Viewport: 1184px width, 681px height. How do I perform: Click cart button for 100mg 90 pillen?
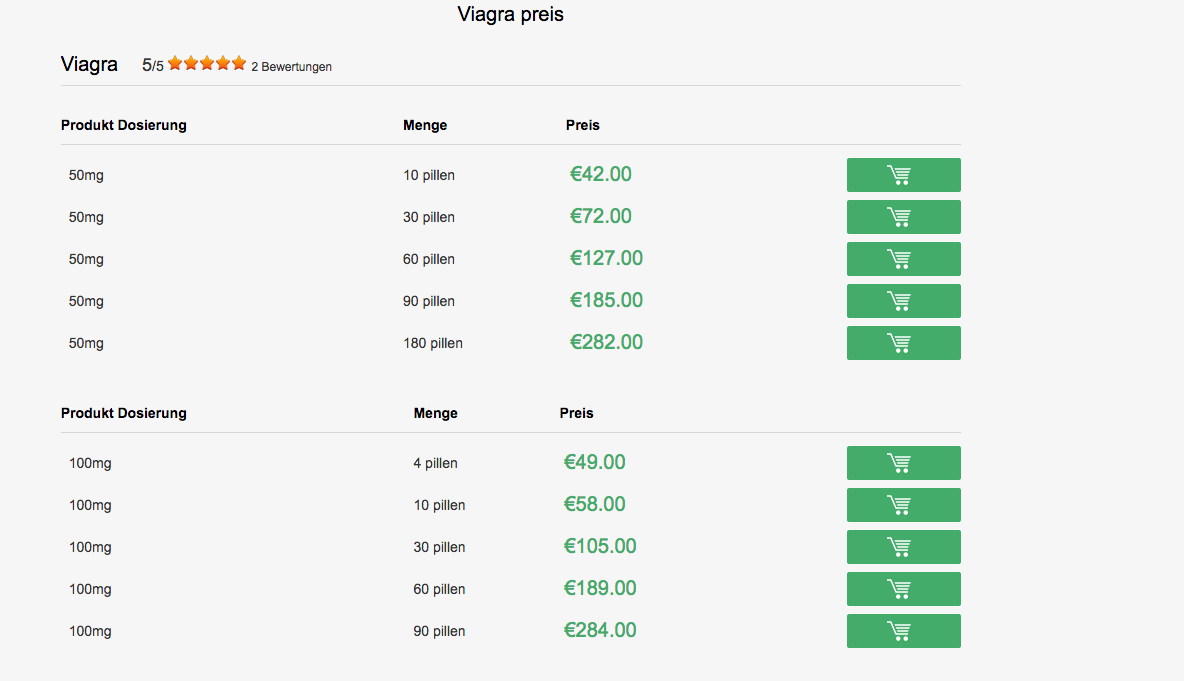click(903, 631)
